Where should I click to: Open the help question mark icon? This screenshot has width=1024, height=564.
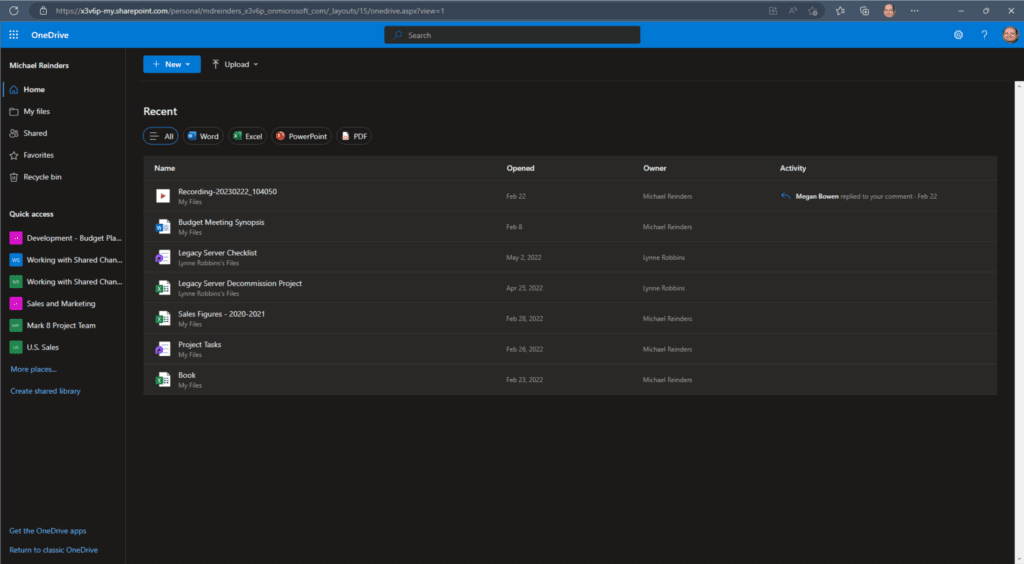click(984, 35)
